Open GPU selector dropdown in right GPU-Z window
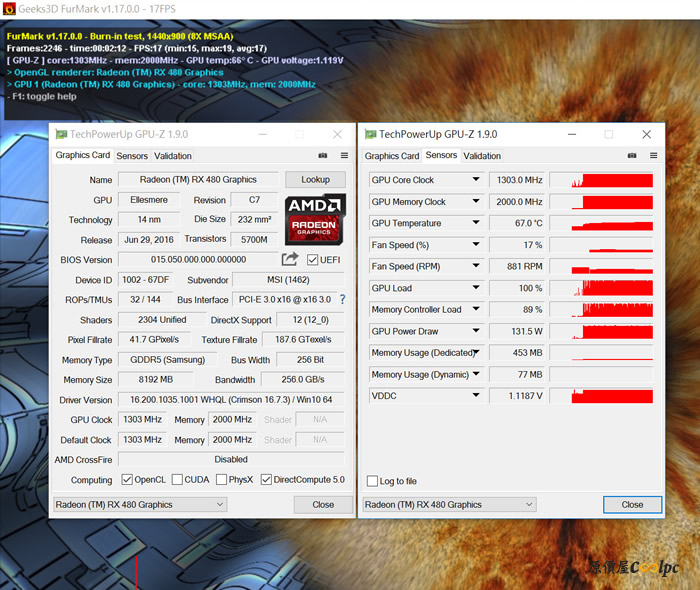 [x=450, y=504]
